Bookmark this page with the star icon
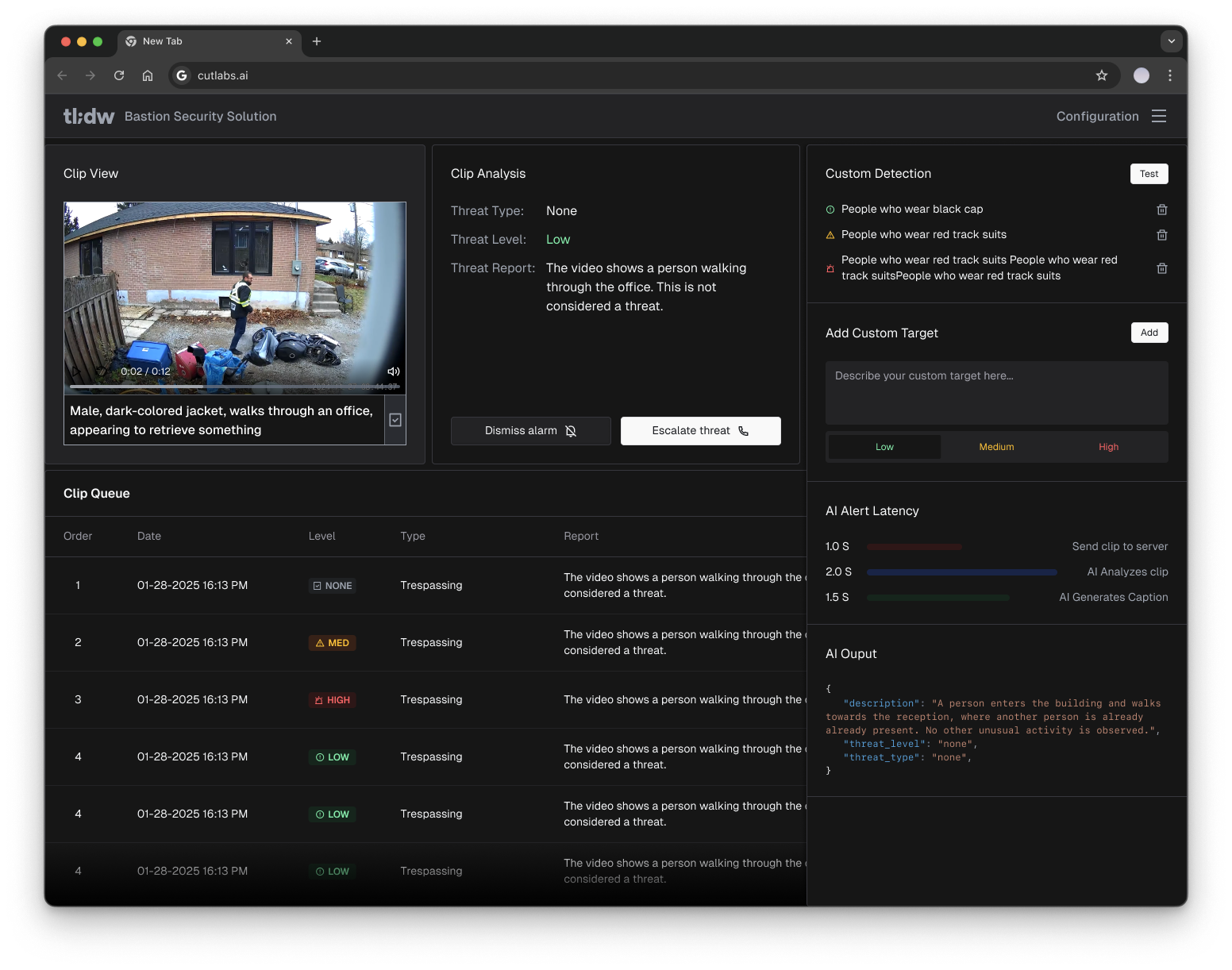The image size is (1232, 970). 1101,75
